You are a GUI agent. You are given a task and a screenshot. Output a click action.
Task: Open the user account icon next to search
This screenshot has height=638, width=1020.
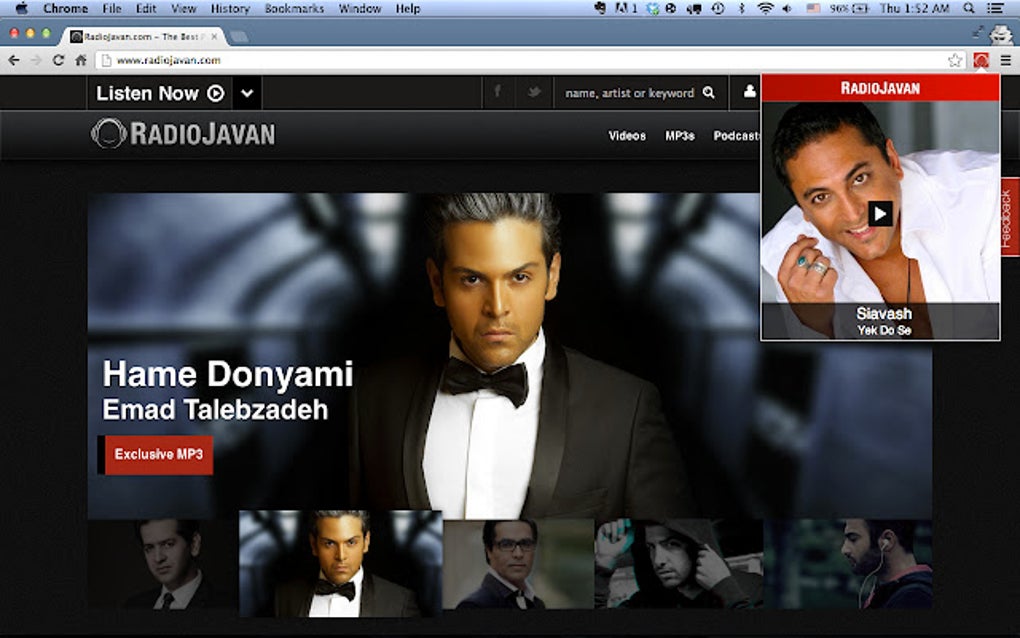point(749,92)
